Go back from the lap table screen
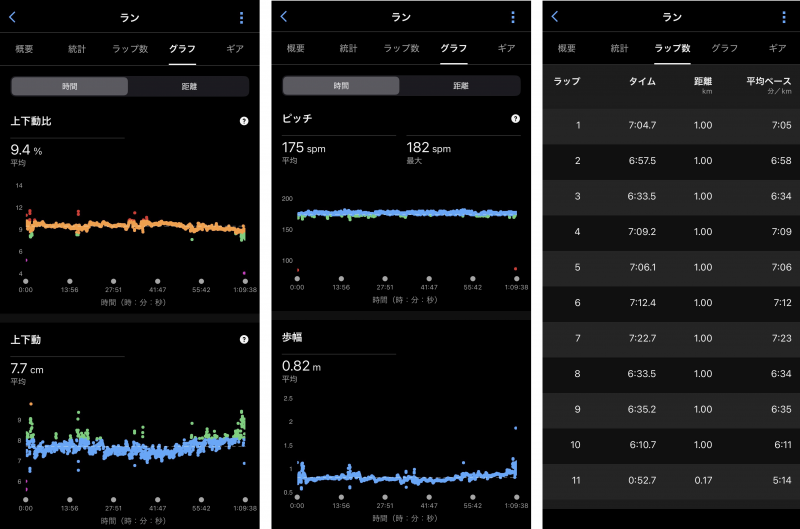The image size is (800, 529). point(556,17)
